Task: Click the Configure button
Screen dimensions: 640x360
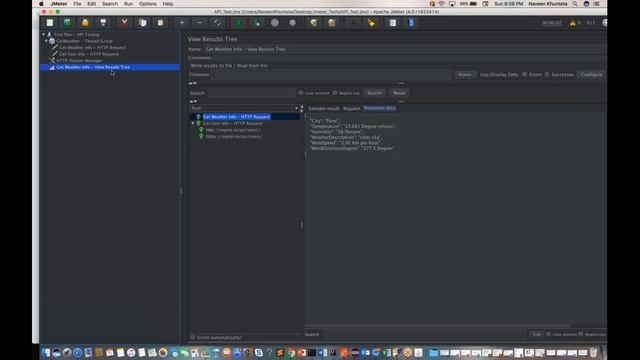Action: tap(591, 75)
